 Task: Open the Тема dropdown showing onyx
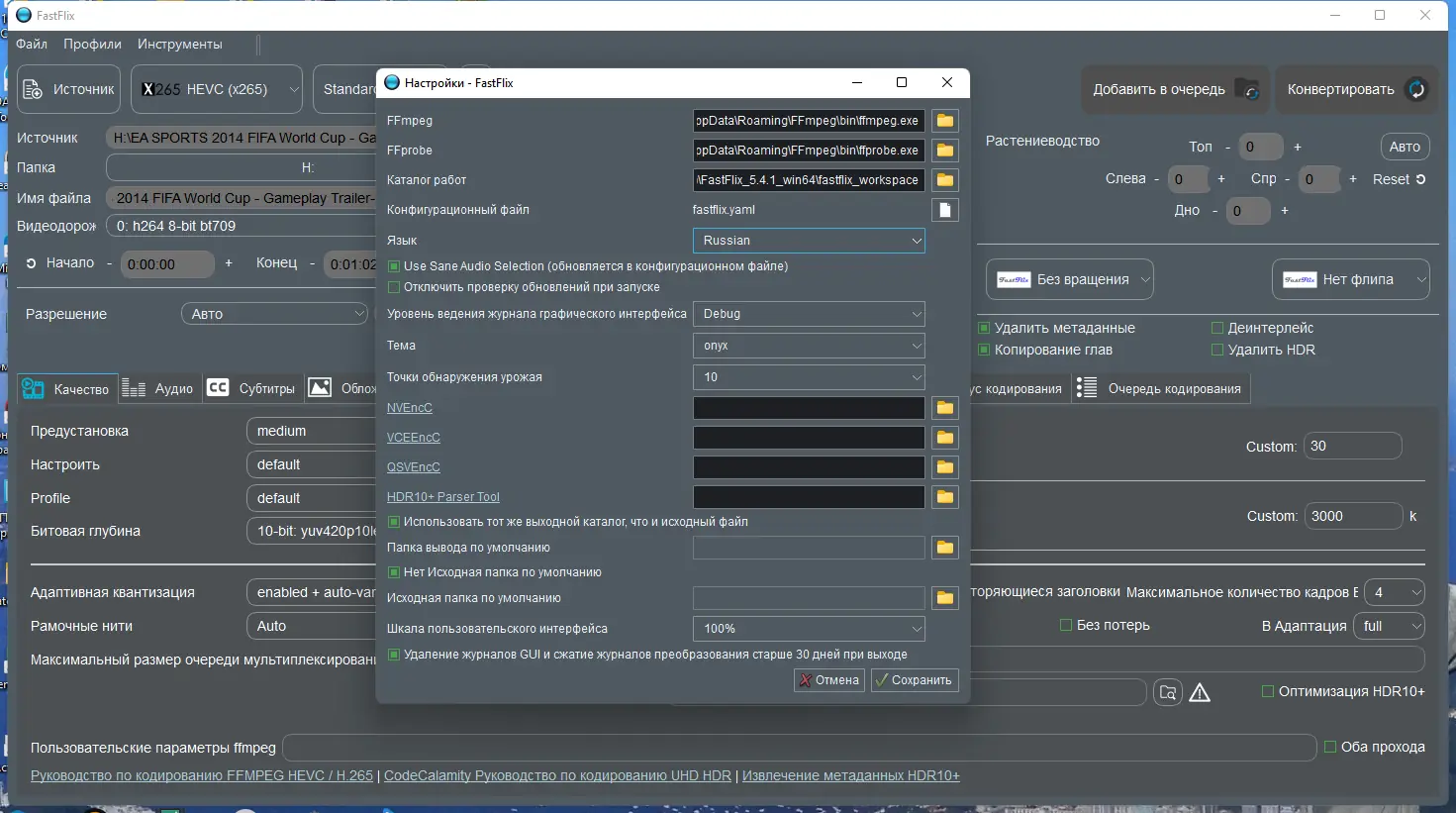[809, 346]
